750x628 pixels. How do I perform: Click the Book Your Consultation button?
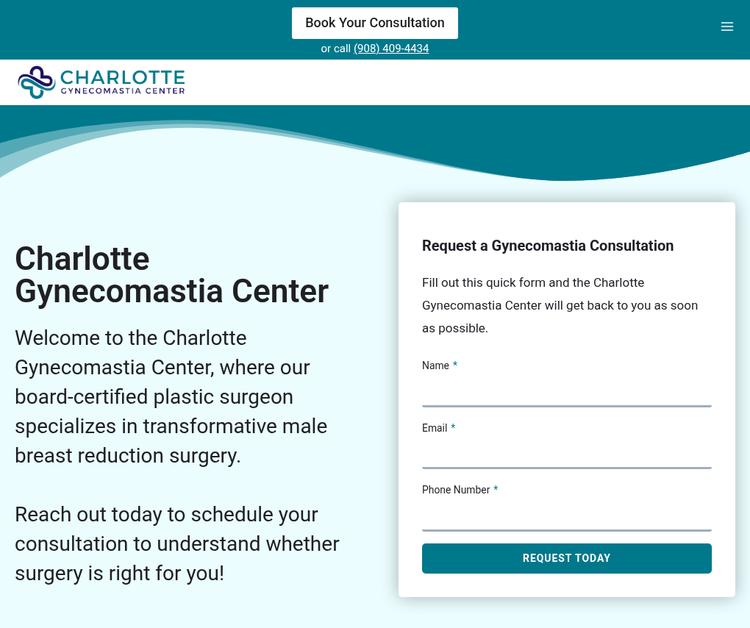374,23
